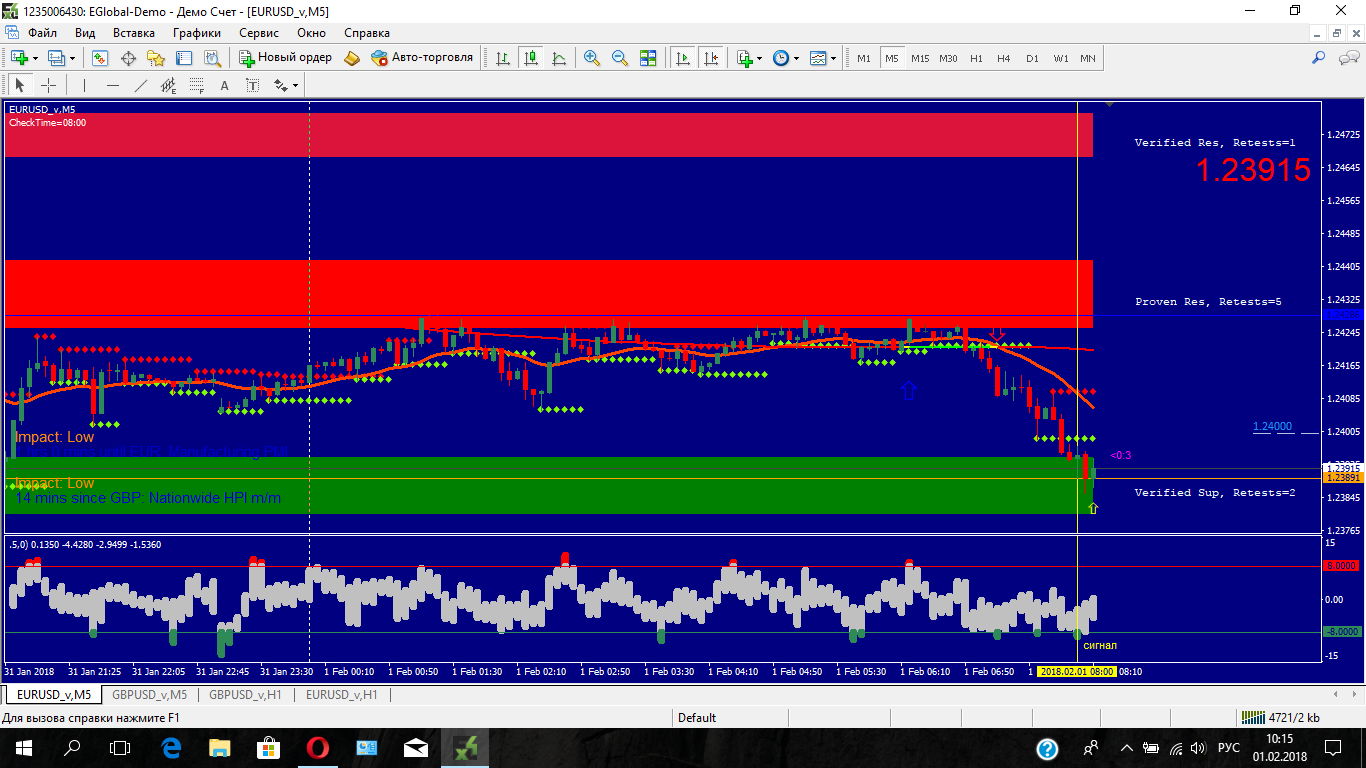
Task: Select the Equidistant Channel tool
Action: pyautogui.click(x=168, y=85)
